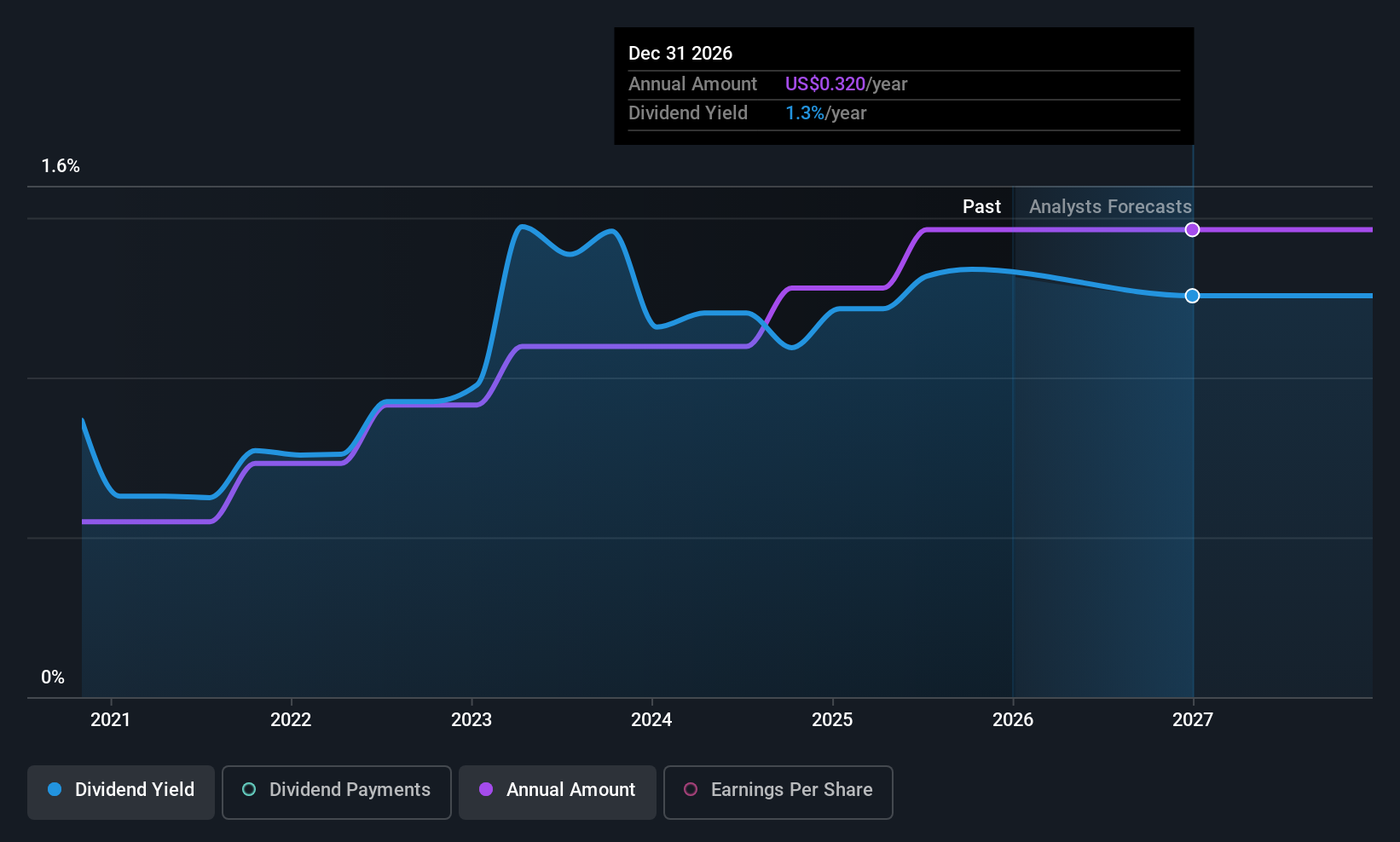Click the 2022 x-axis label
Image resolution: width=1400 pixels, height=842 pixels.
coord(291,719)
